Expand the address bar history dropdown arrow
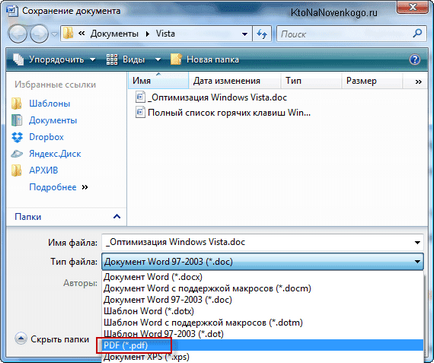The height and width of the screenshot is (363, 434). click(x=245, y=34)
